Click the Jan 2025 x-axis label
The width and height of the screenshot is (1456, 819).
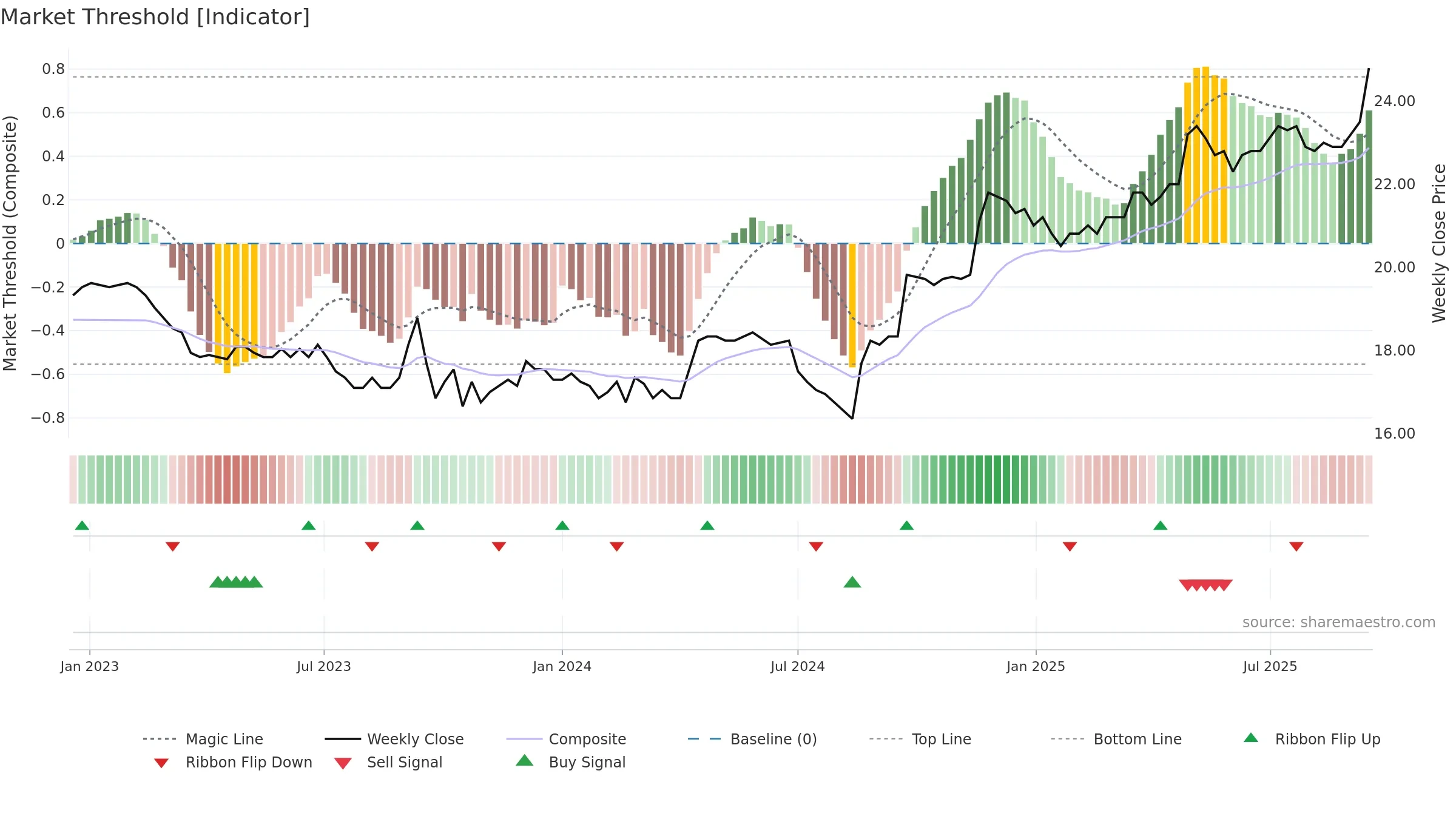1036,666
